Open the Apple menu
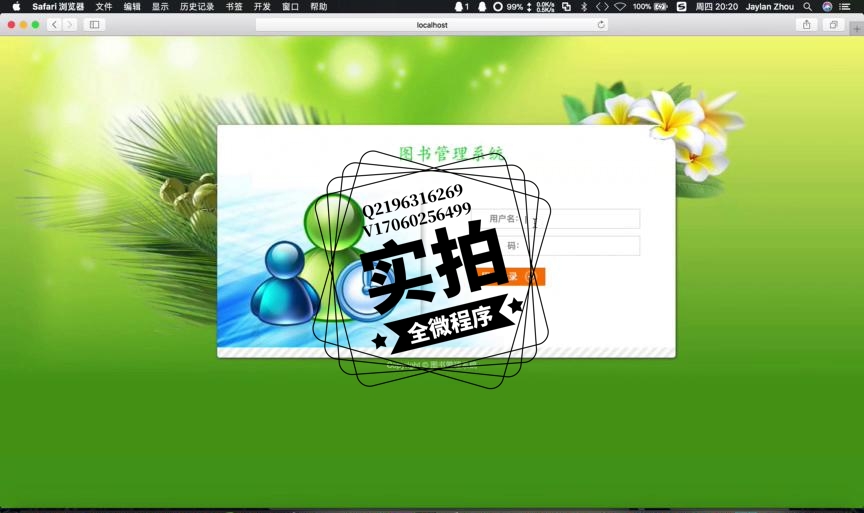This screenshot has width=864, height=513. pos(16,7)
